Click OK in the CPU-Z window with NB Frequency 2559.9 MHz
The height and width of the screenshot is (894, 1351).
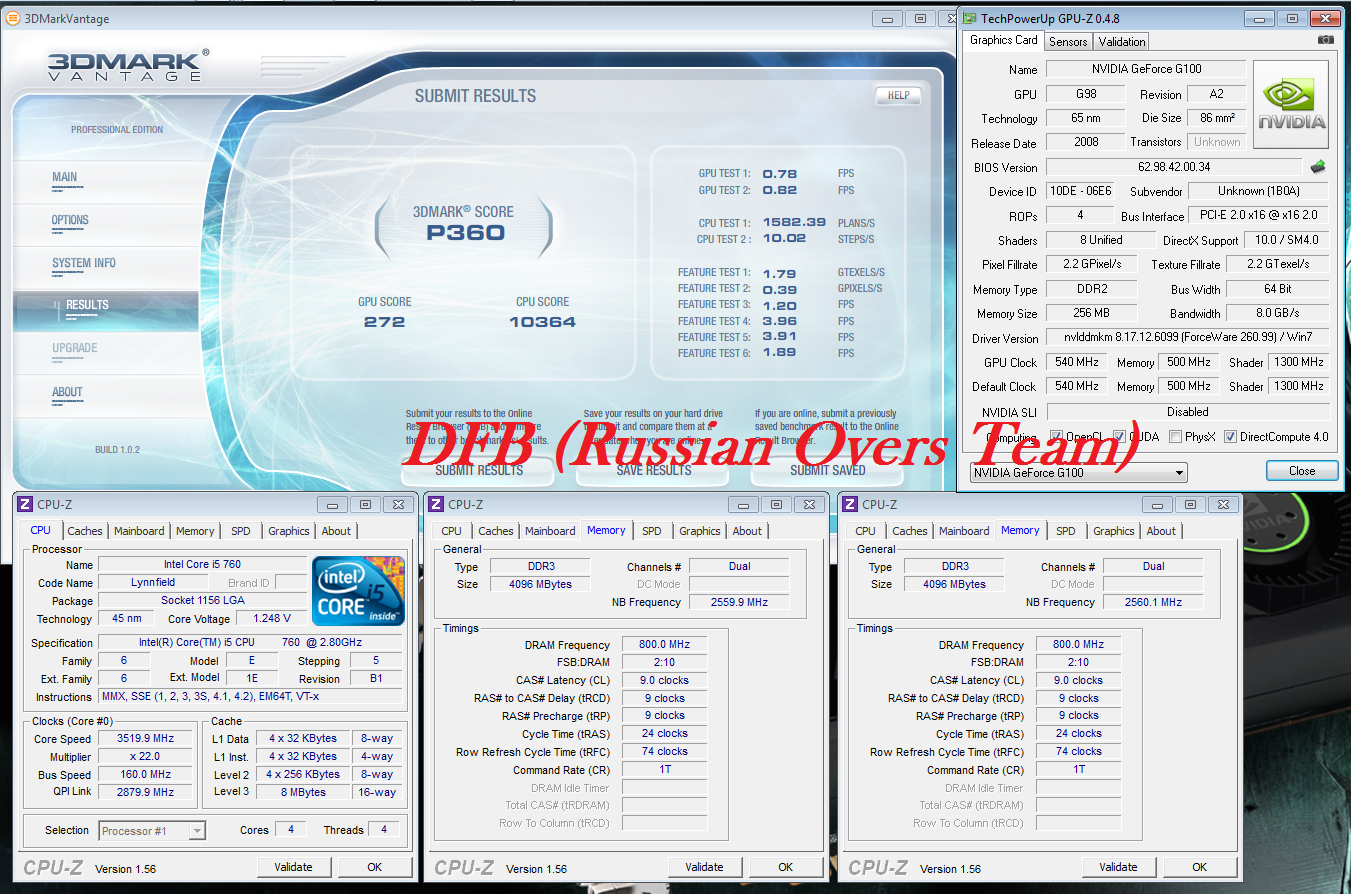coord(786,867)
